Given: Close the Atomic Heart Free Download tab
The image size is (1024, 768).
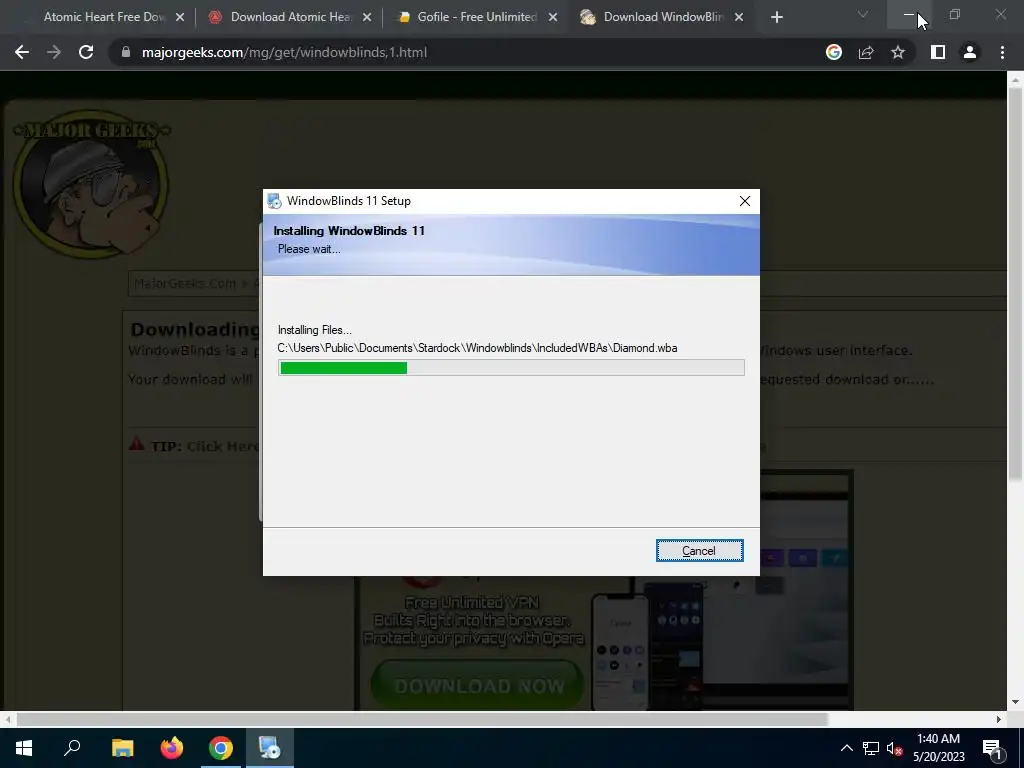Looking at the screenshot, I should (x=180, y=18).
